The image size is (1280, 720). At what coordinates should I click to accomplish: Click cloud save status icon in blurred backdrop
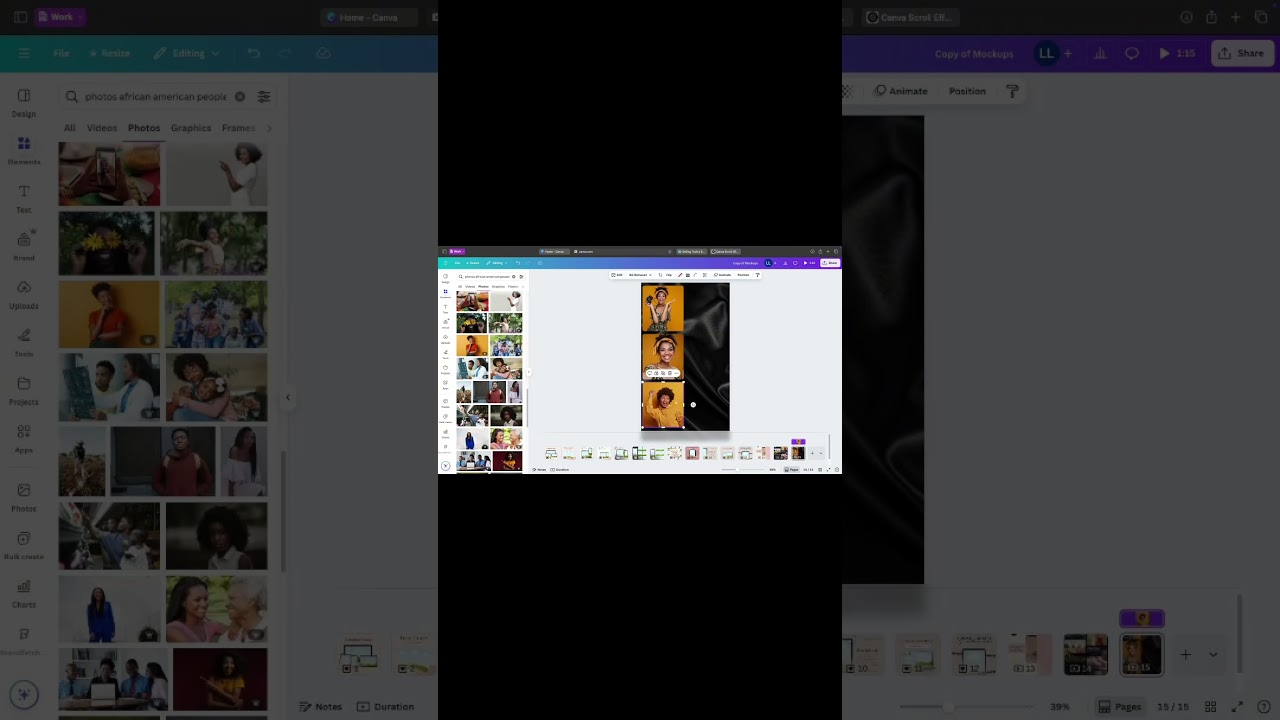coord(323,53)
